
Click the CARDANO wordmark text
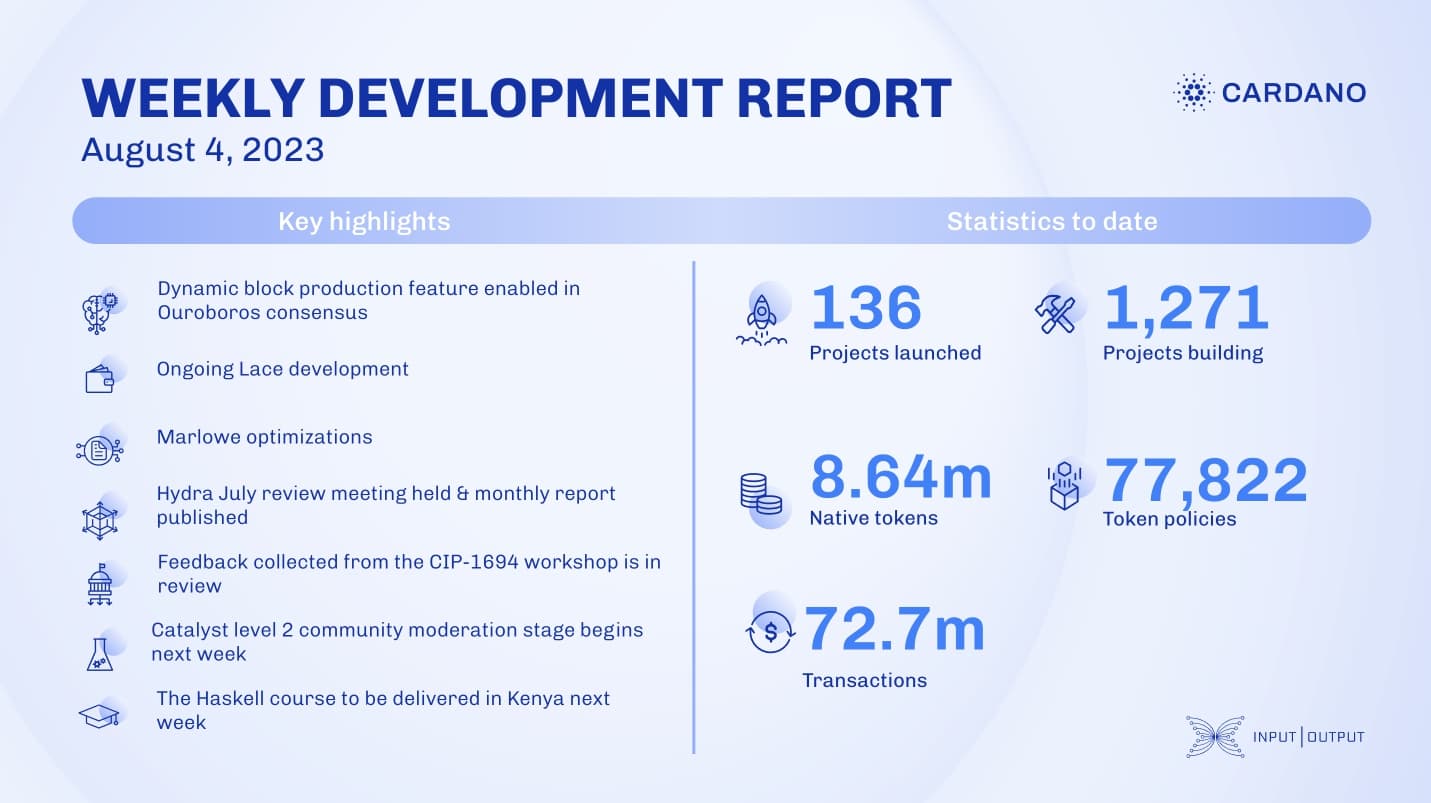click(x=1294, y=93)
